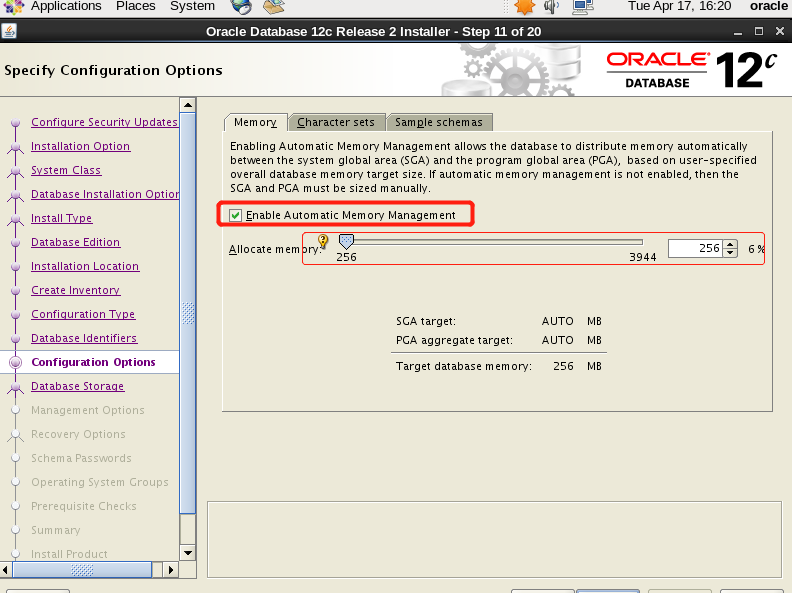The width and height of the screenshot is (792, 593).
Task: Launch the web browser globe icon
Action: coord(241,7)
